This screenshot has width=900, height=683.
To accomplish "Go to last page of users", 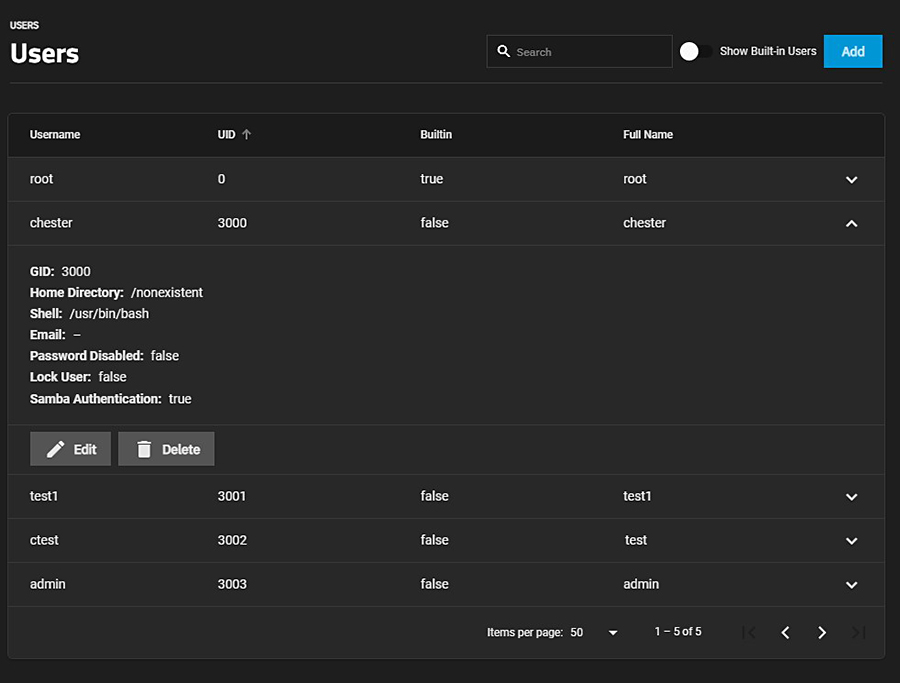I will [x=859, y=632].
